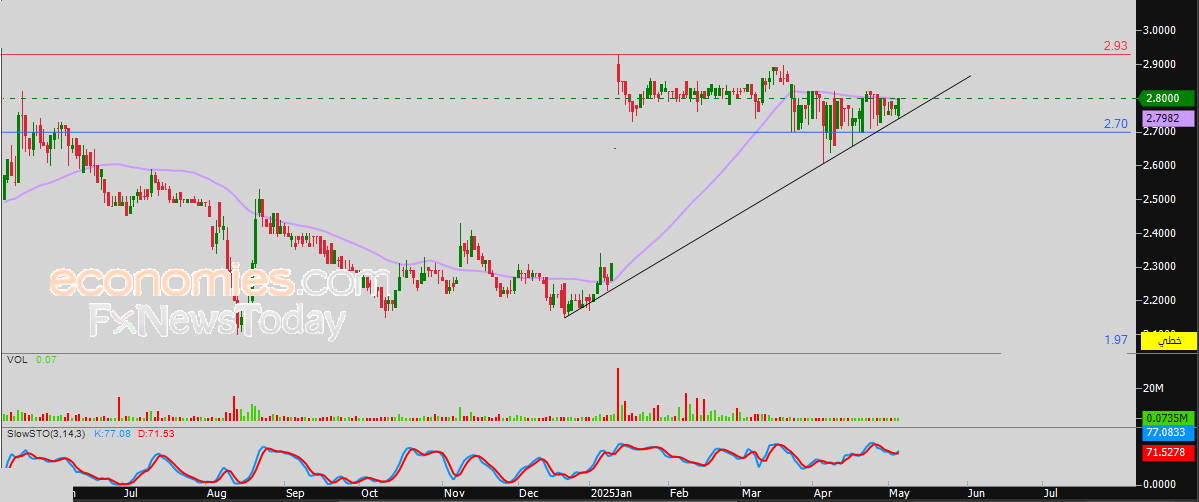This screenshot has height=502, width=1199.
Task: Click the green 0.07 volume value
Action: [46, 359]
